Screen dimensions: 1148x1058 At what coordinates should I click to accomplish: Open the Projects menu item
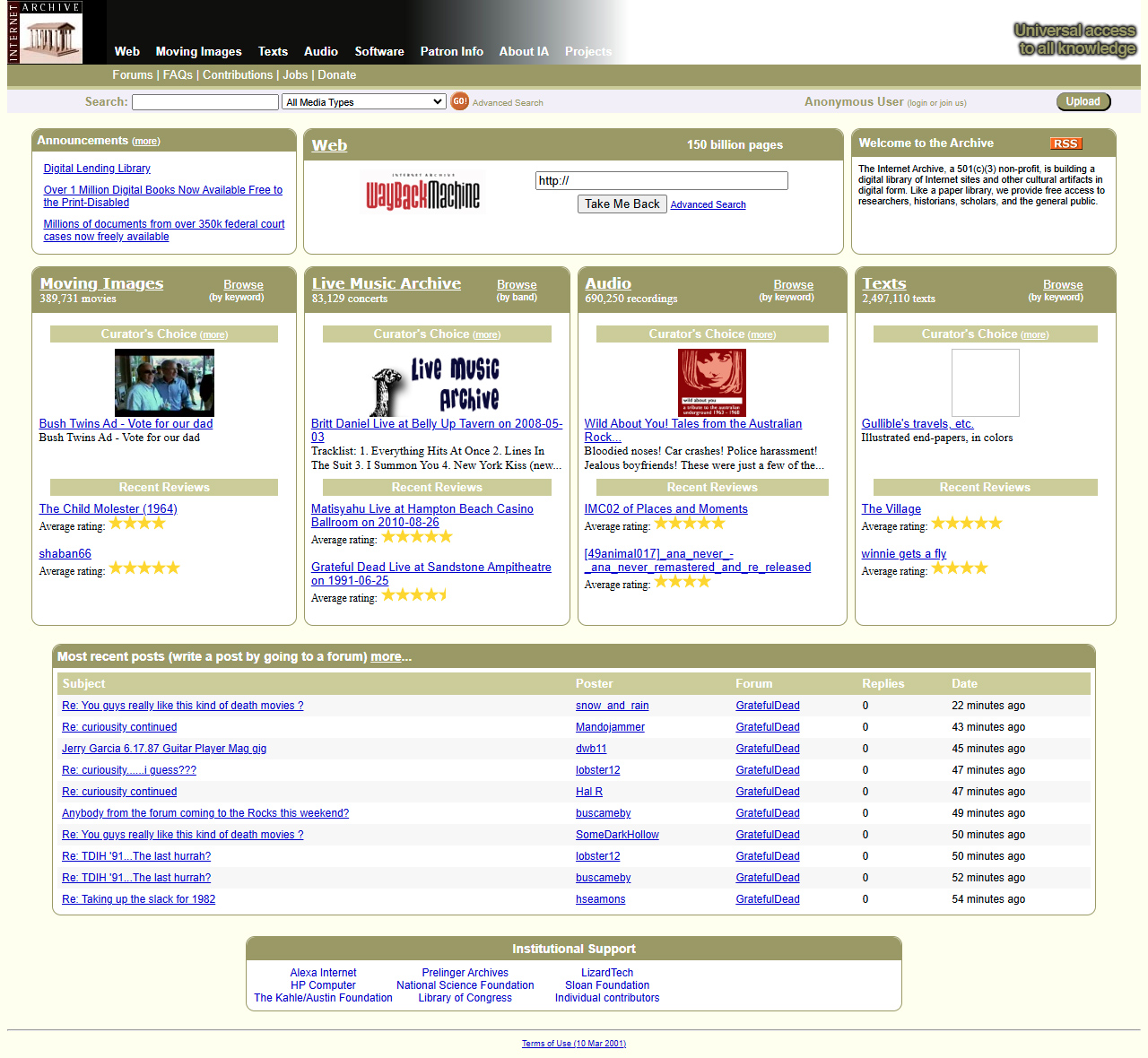[588, 52]
